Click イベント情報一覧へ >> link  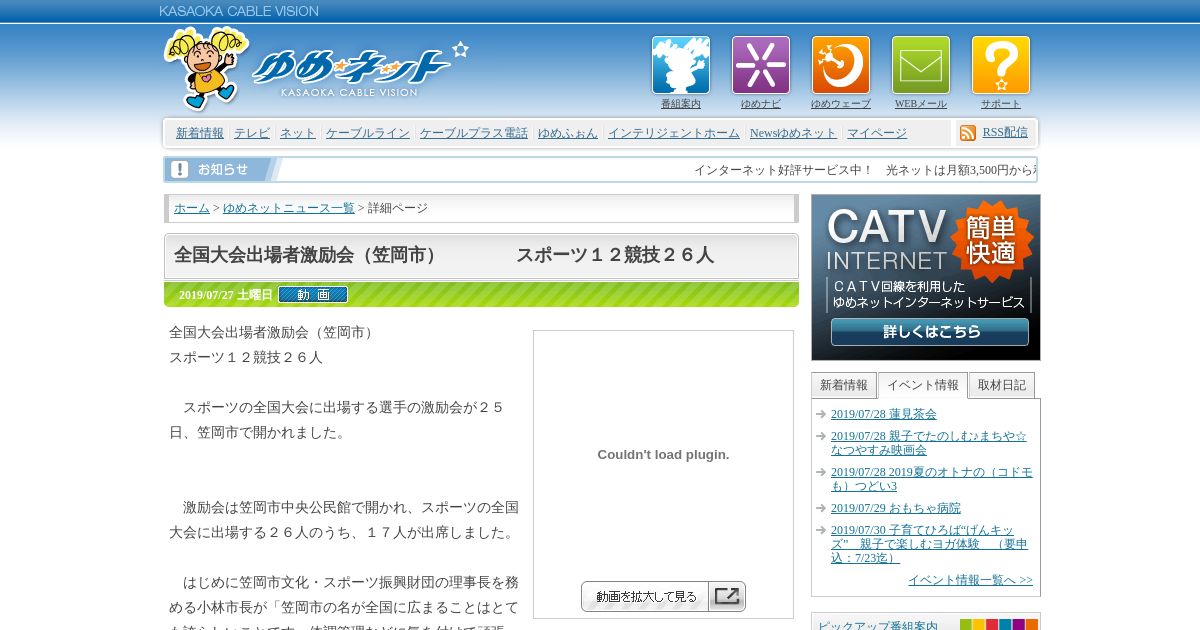tap(970, 580)
